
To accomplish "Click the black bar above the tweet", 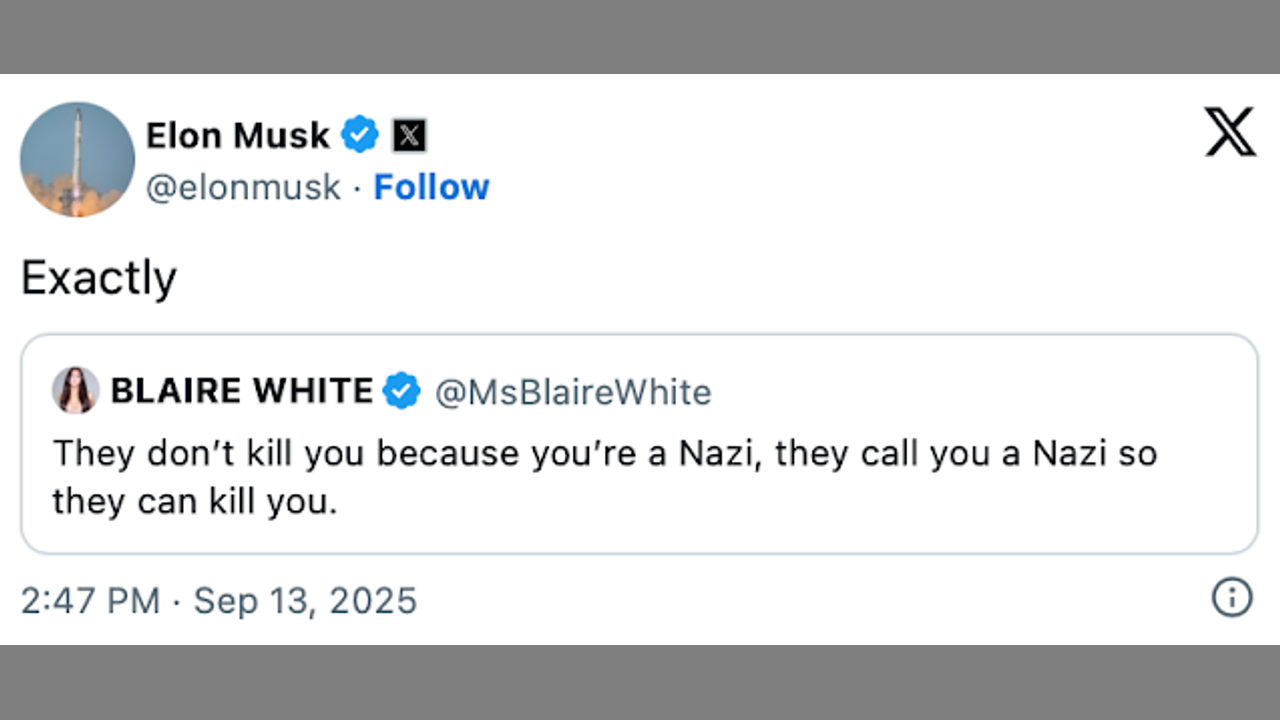I will (x=640, y=36).
